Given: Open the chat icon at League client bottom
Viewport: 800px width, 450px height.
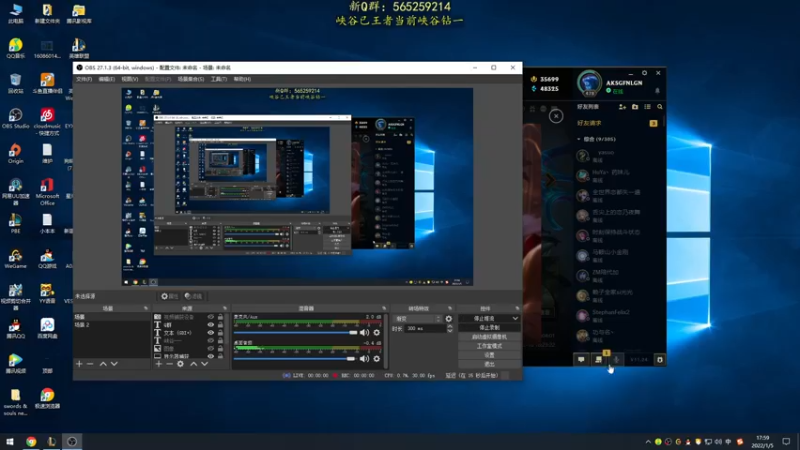Looking at the screenshot, I should click(581, 360).
